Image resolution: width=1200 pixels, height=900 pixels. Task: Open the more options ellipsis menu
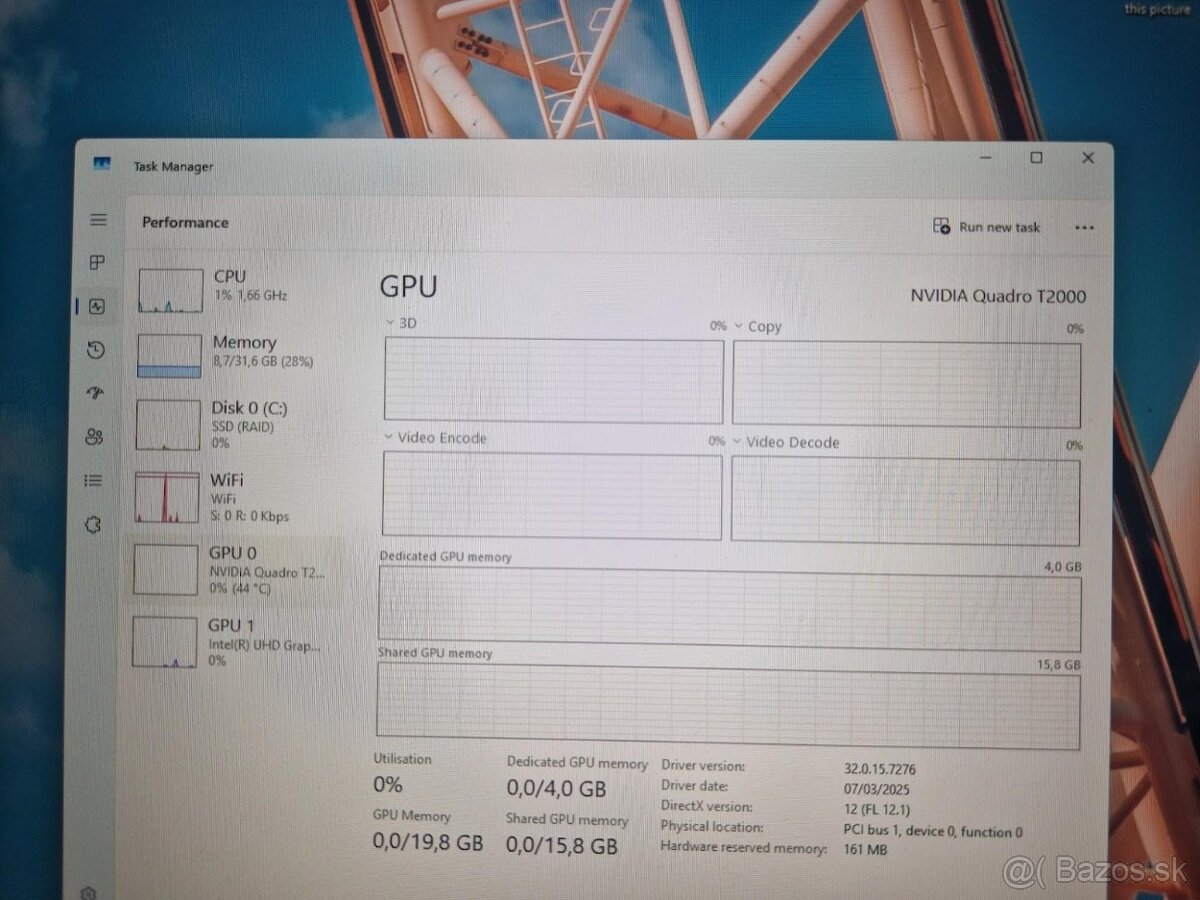pyautogui.click(x=1084, y=227)
